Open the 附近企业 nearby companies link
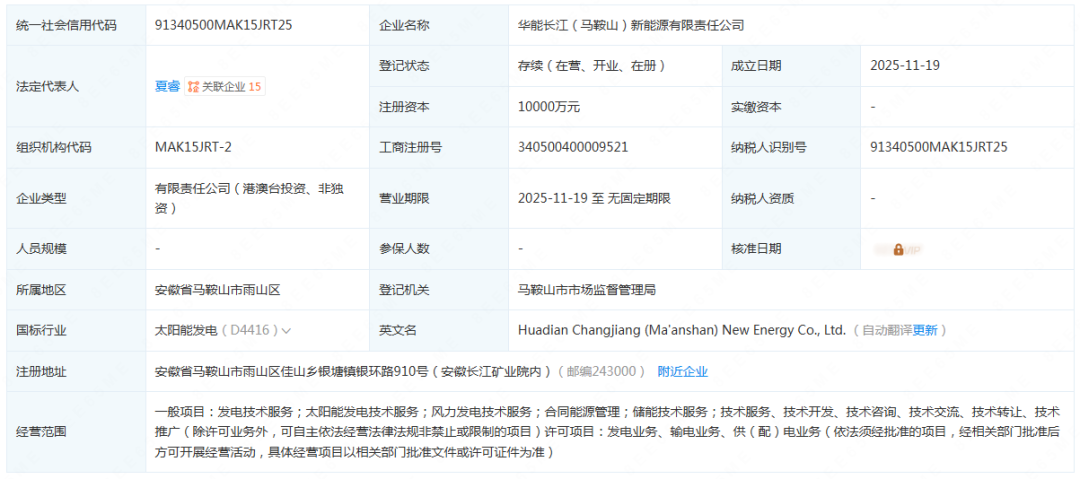 (682, 371)
